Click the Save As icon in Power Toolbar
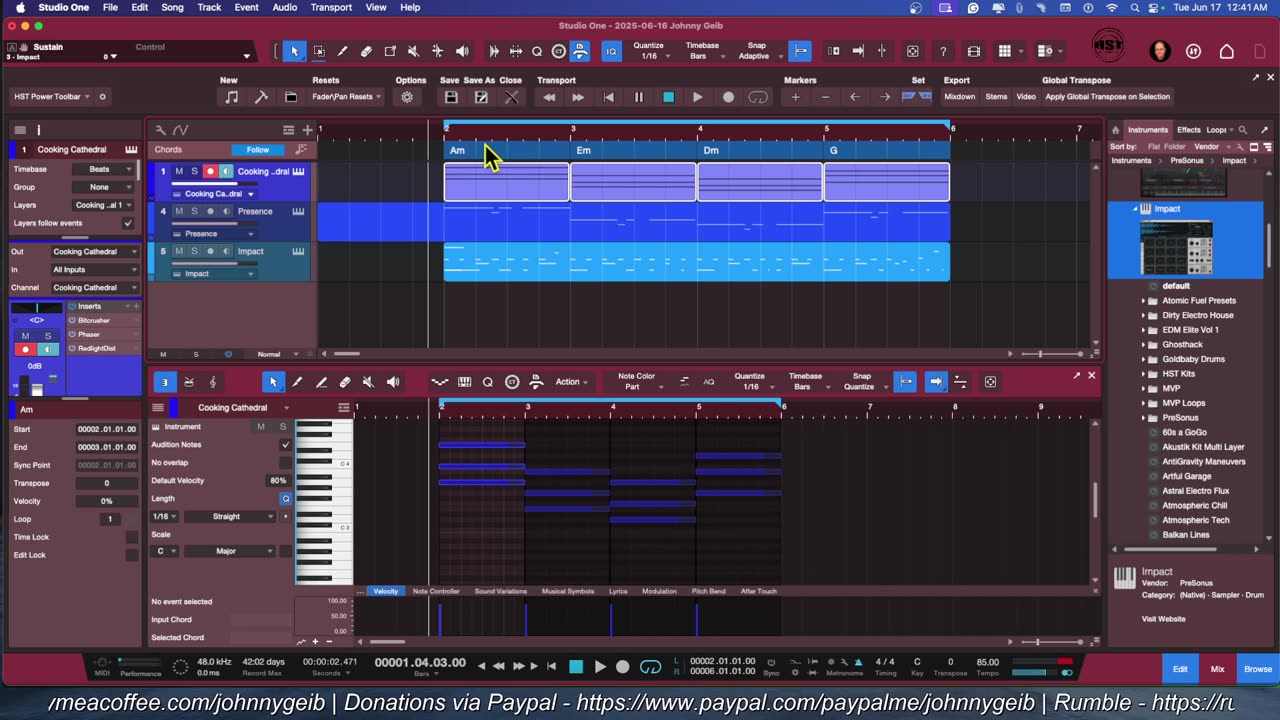Screen dimensions: 1280x720 coord(481,97)
